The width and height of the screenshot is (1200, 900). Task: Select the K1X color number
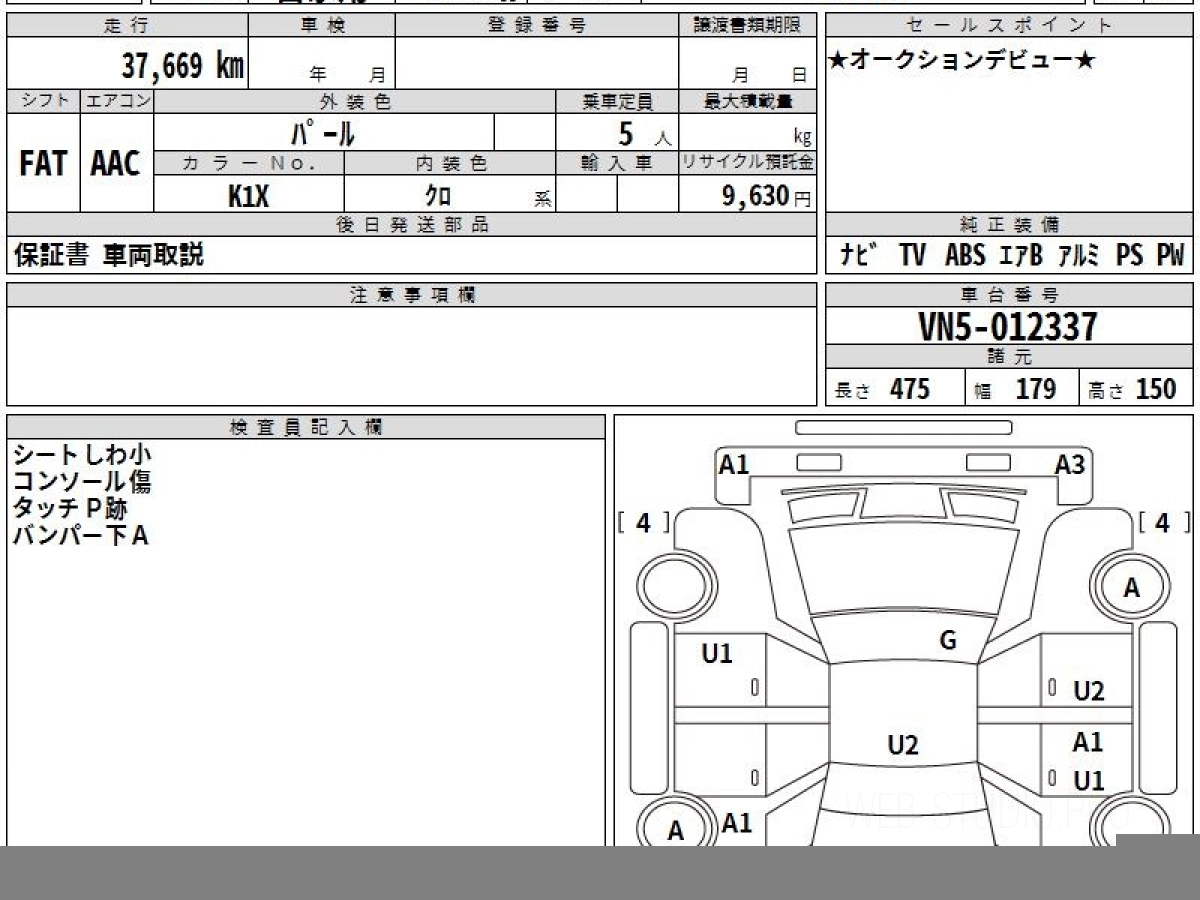click(x=248, y=197)
